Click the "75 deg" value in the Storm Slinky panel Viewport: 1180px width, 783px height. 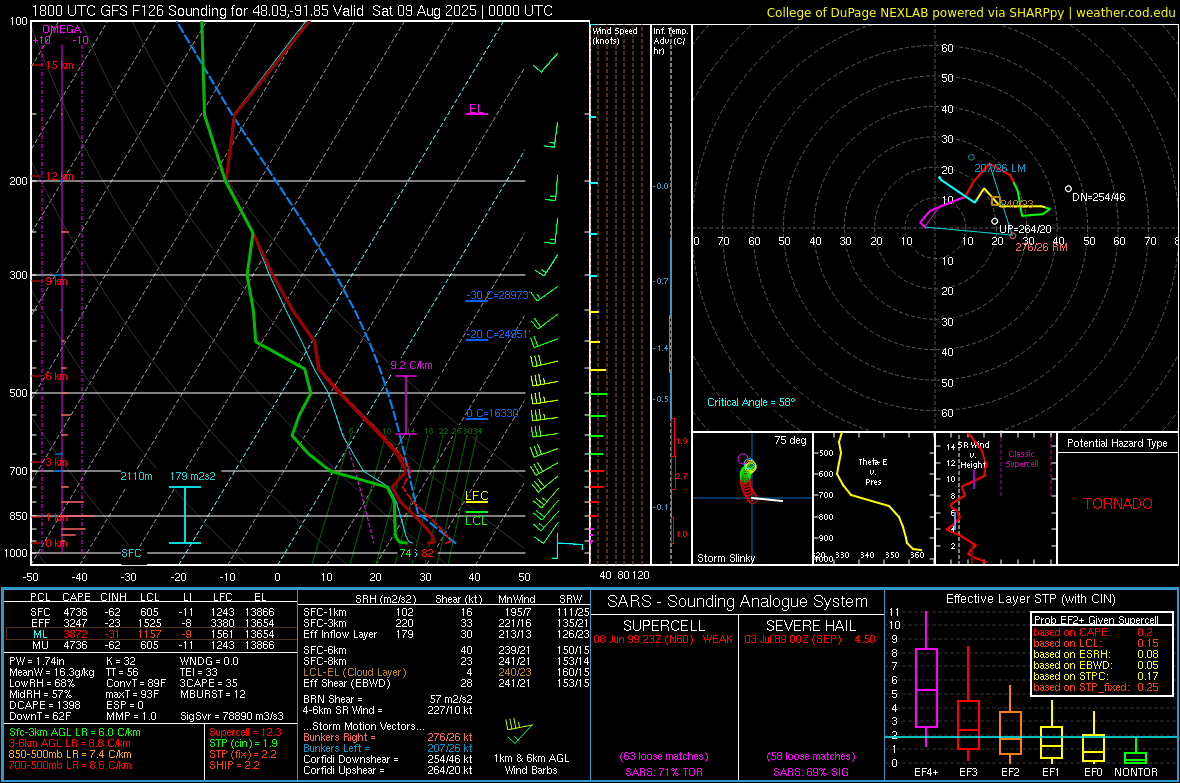(x=790, y=440)
